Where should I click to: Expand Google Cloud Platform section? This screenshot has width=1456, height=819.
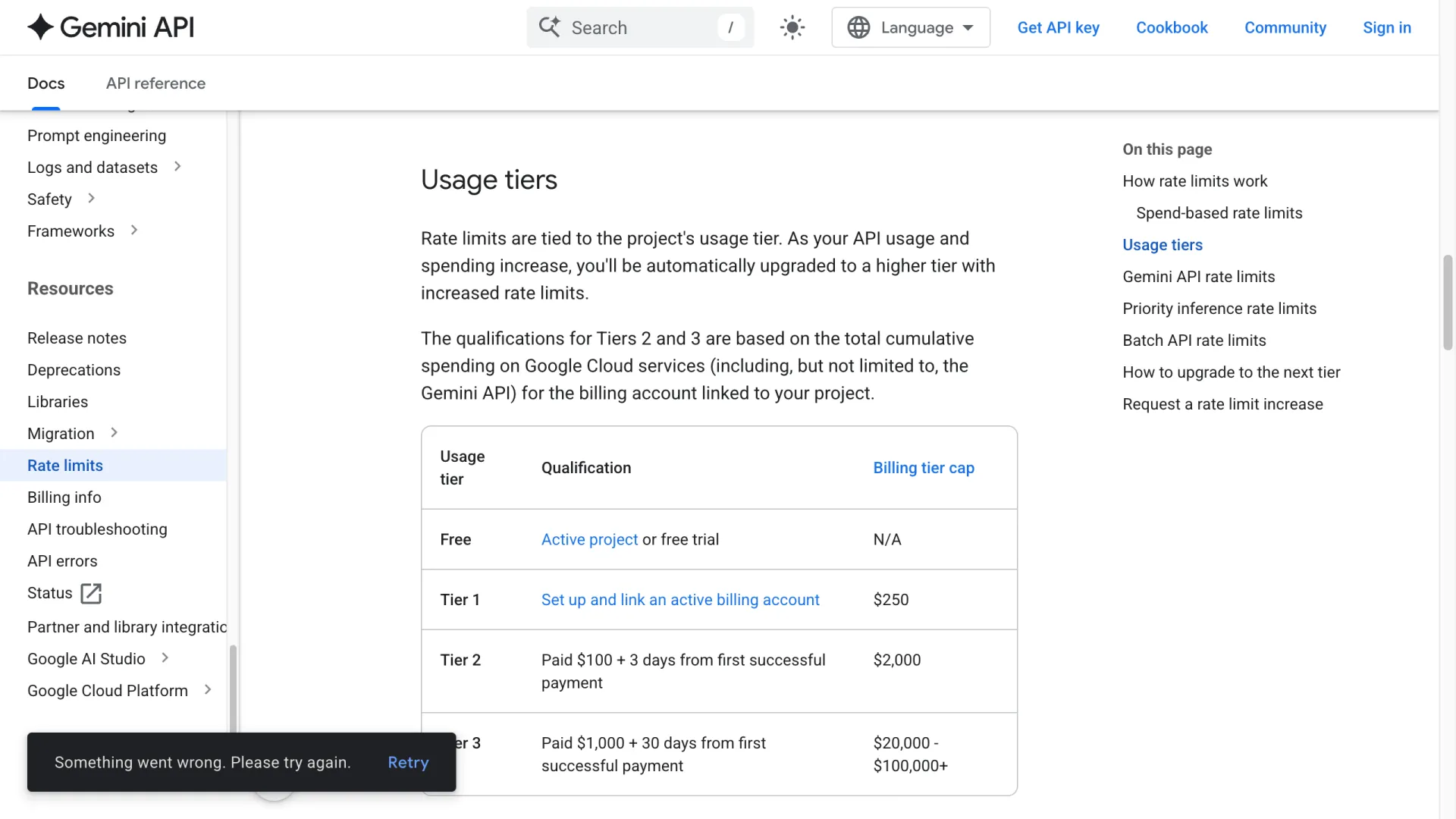click(208, 690)
